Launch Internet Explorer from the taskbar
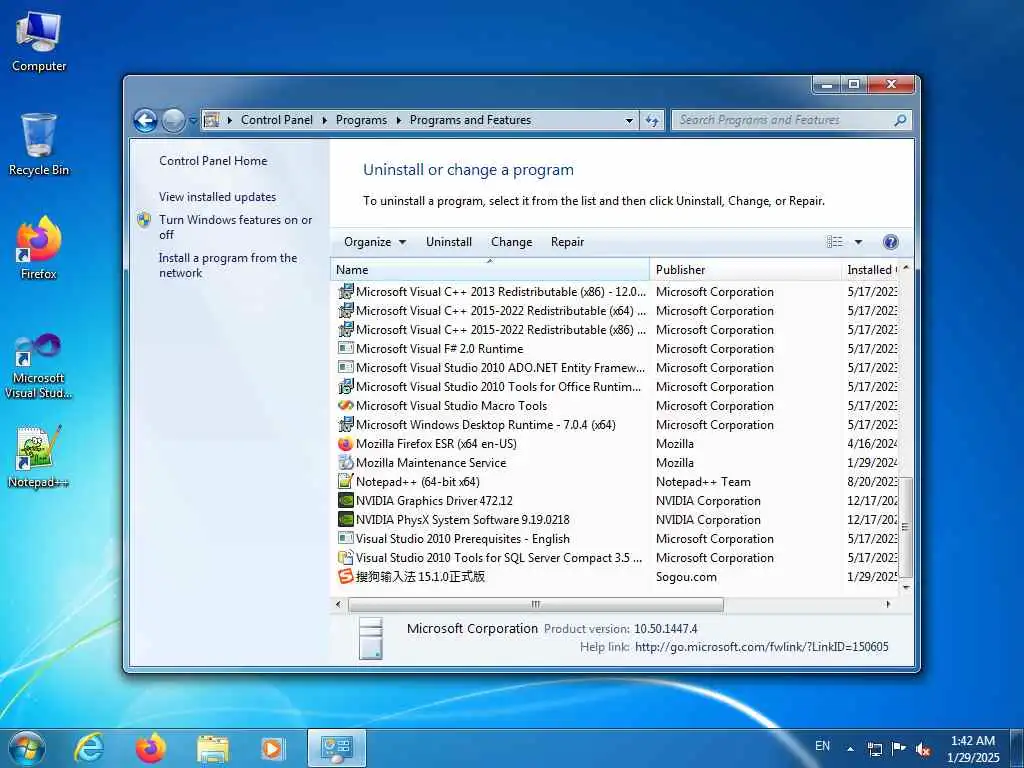 pos(89,748)
